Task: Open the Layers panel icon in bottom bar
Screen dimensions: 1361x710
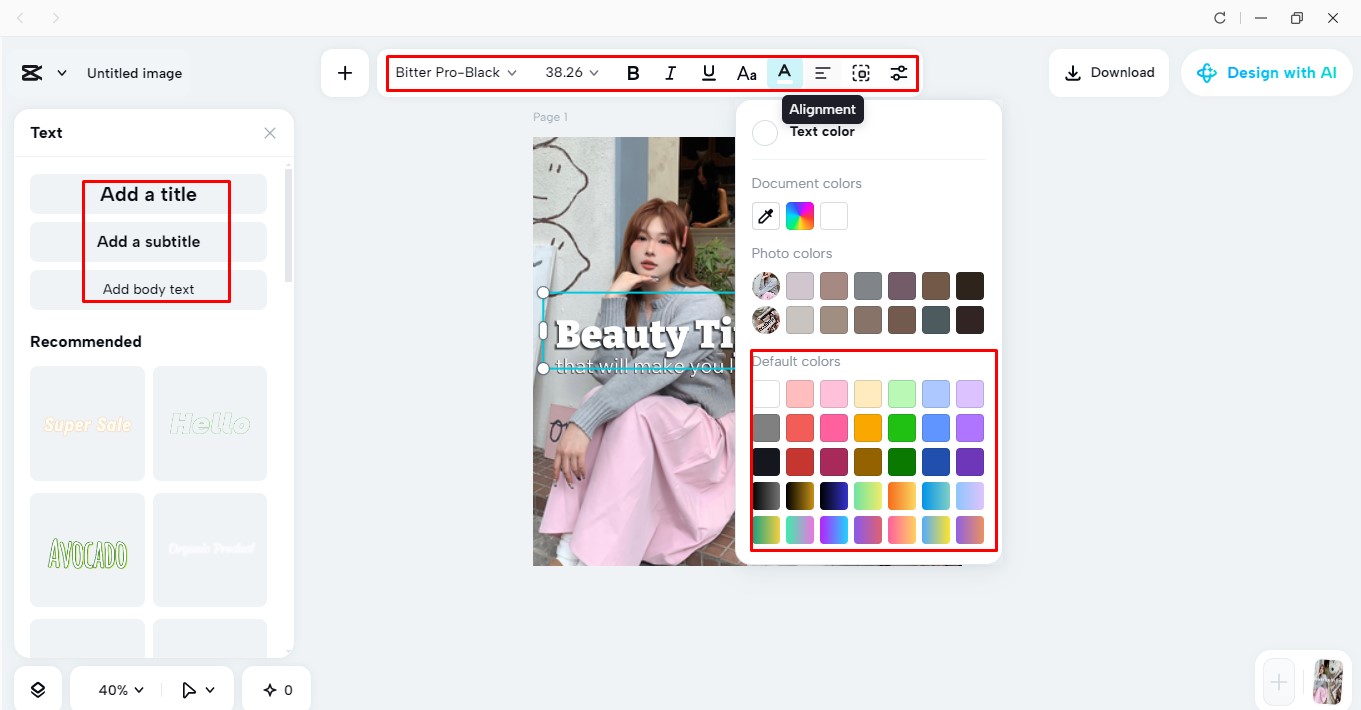Action: tap(38, 689)
